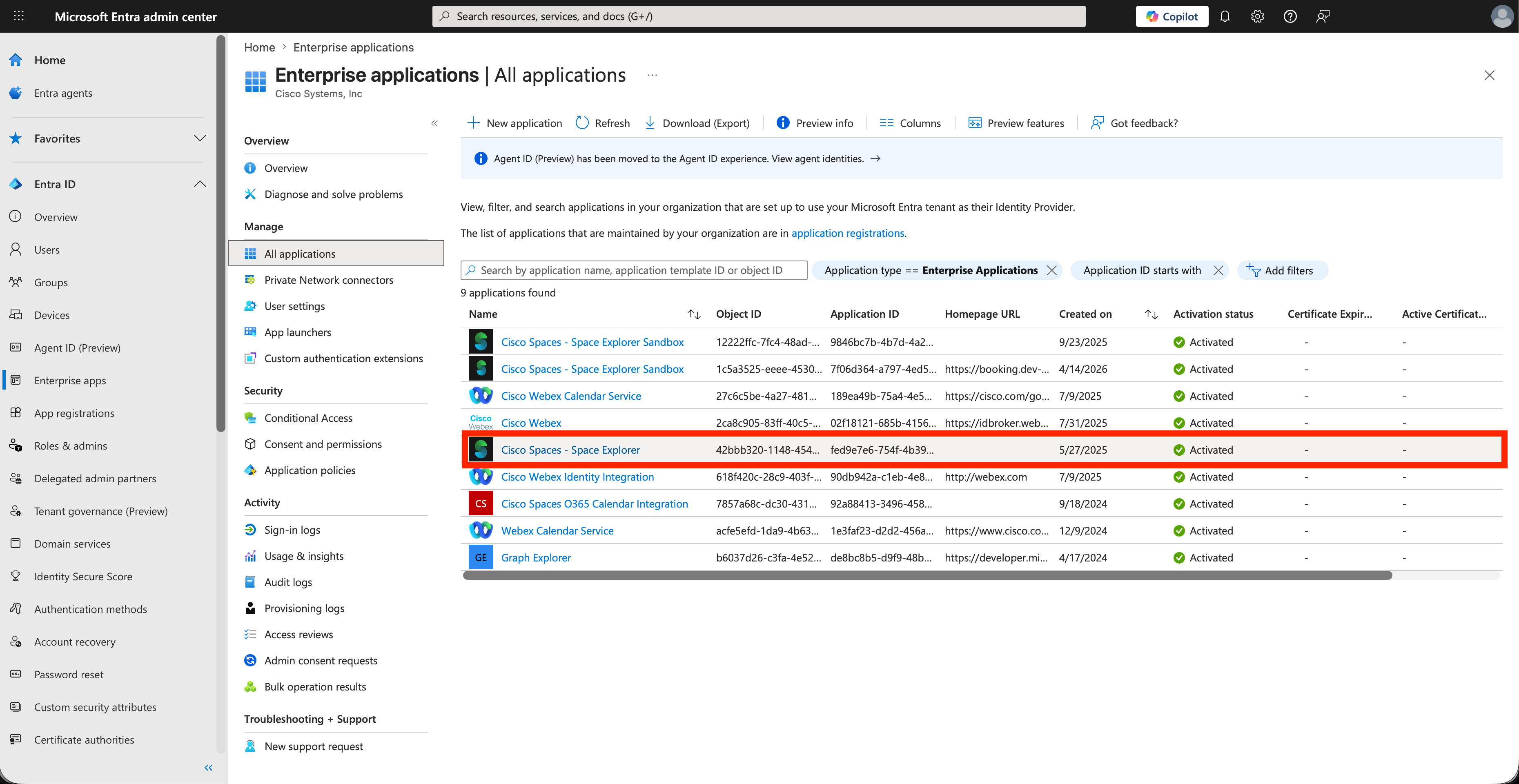The width and height of the screenshot is (1519, 784).
Task: Open Password reset in left navigation
Action: 69,674
